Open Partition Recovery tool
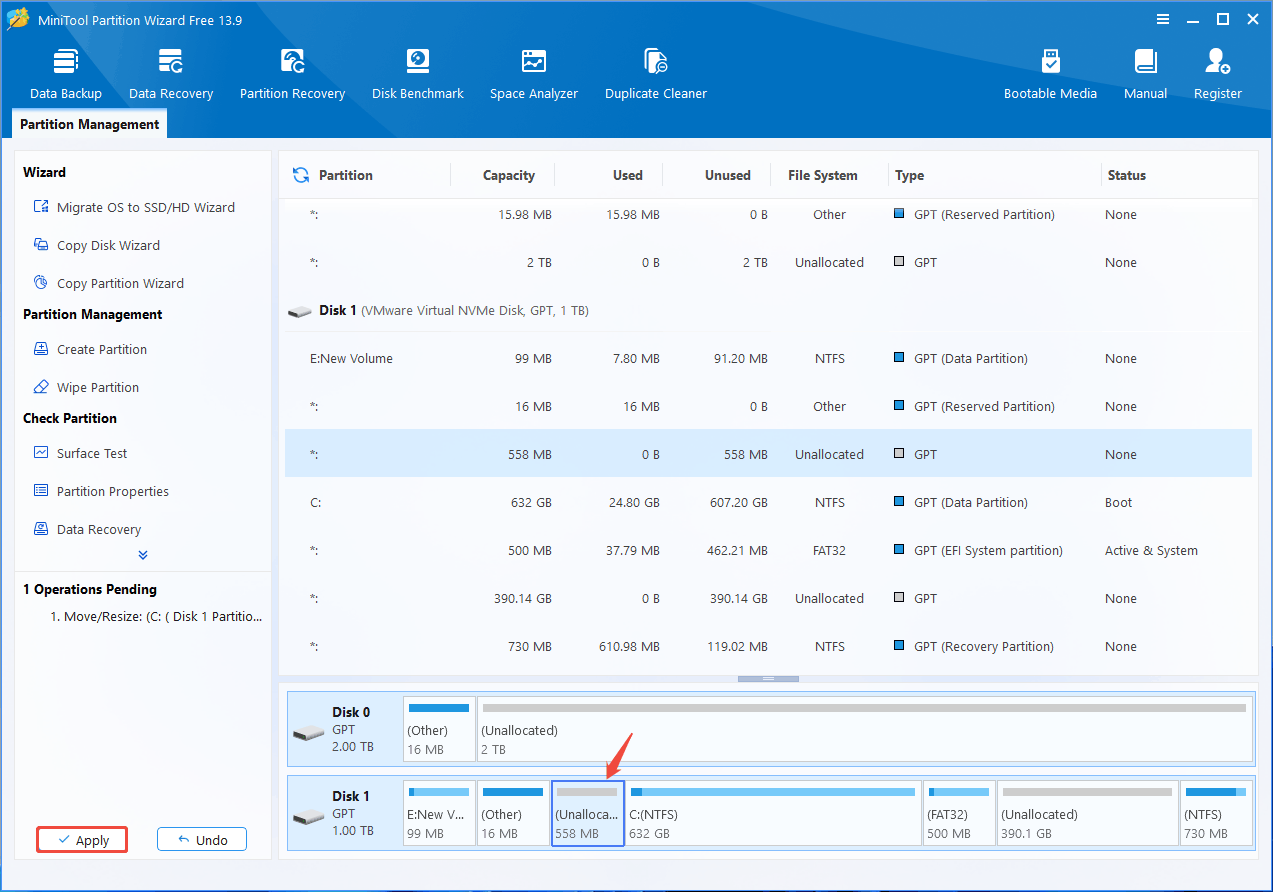 coord(292,74)
